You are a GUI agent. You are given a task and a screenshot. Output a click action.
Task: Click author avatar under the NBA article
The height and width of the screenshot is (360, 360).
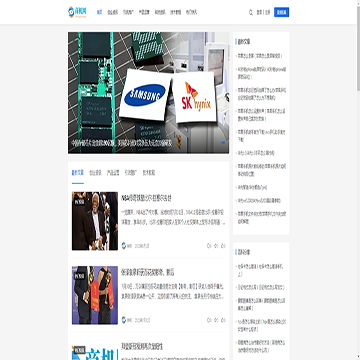point(124,246)
